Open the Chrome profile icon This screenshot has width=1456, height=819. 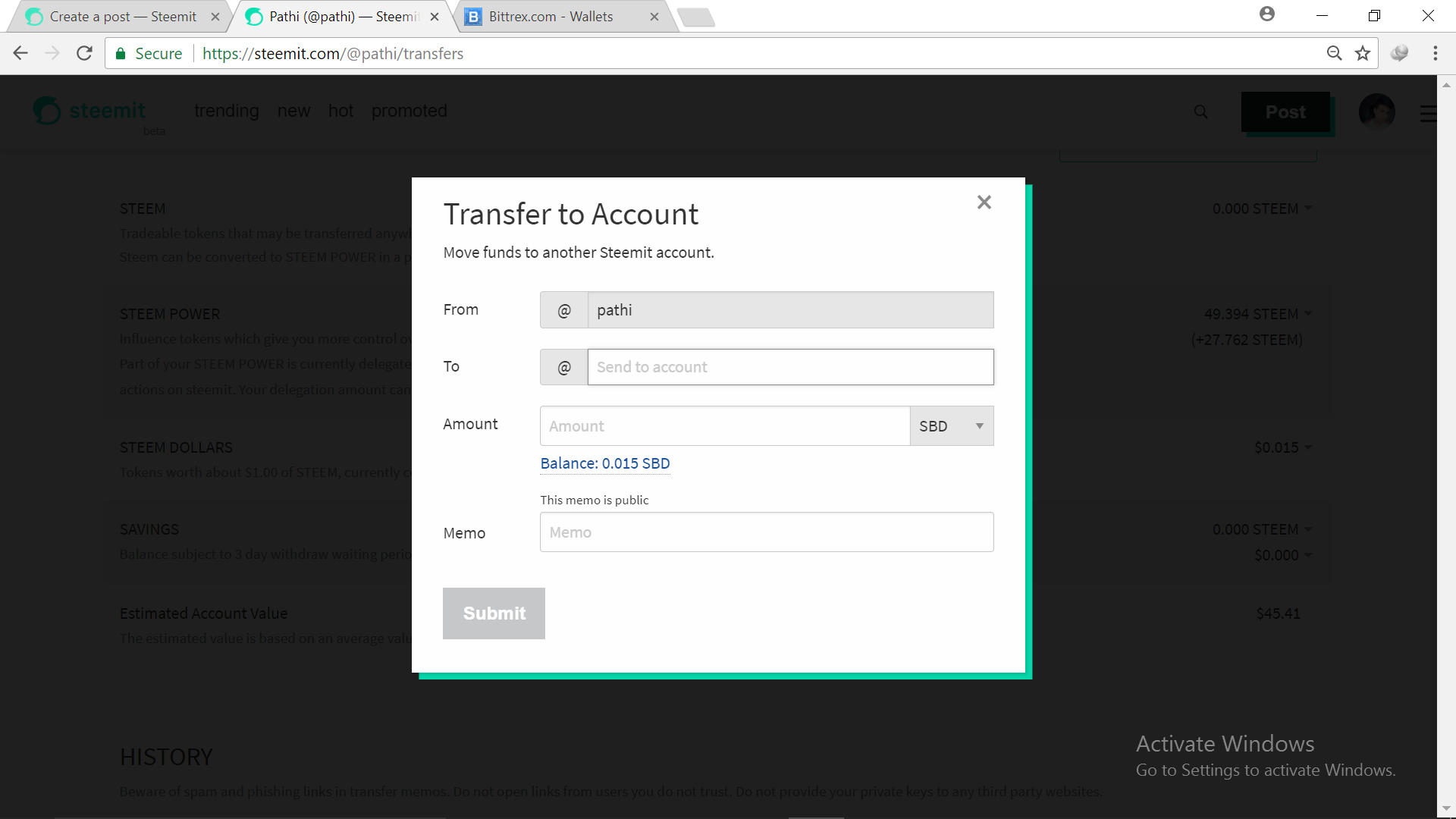point(1267,14)
